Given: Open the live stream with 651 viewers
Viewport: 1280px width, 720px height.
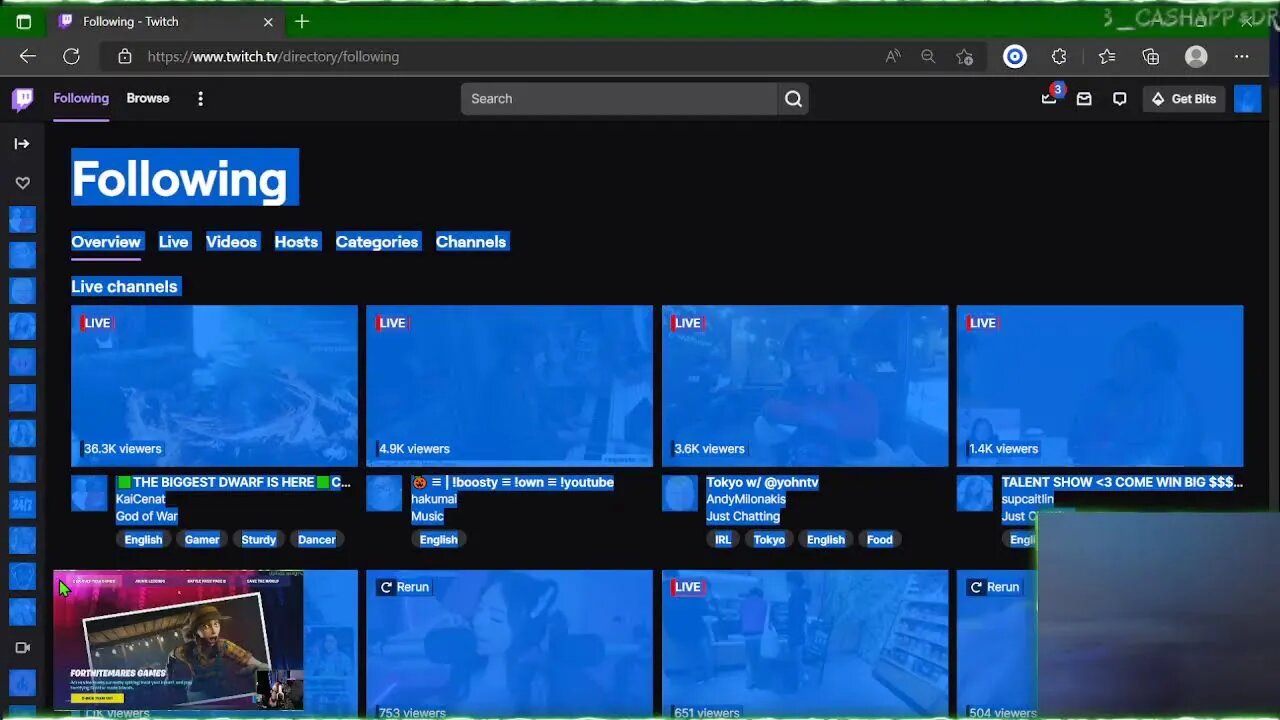Looking at the screenshot, I should point(805,645).
